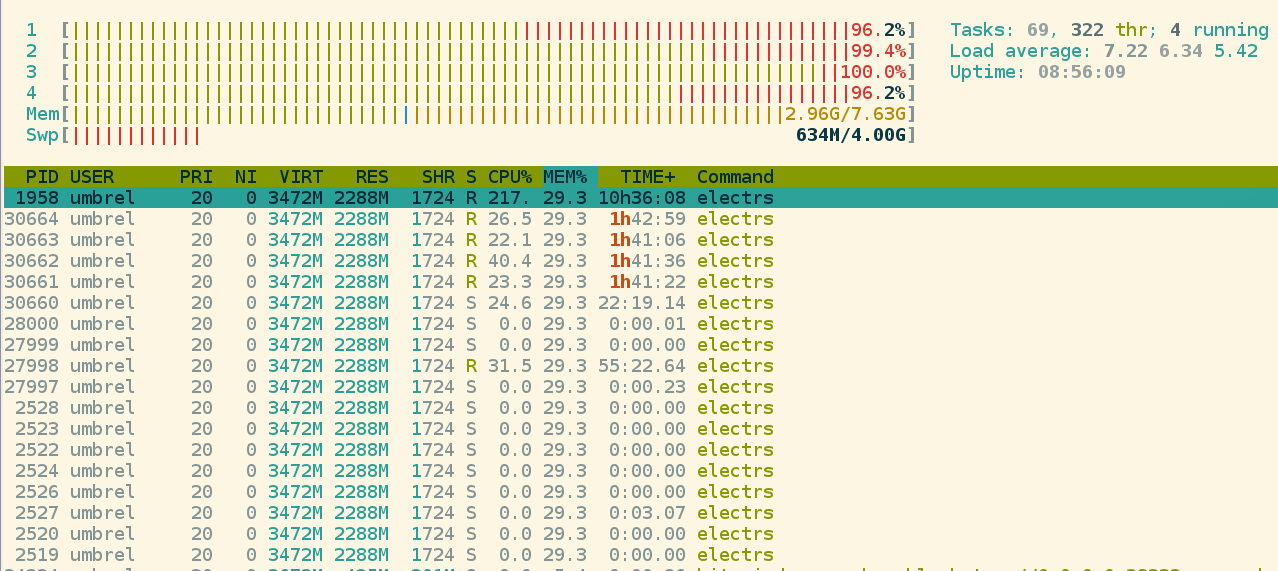This screenshot has height=571, width=1278.
Task: Select process row with PID 2523
Action: (640, 429)
